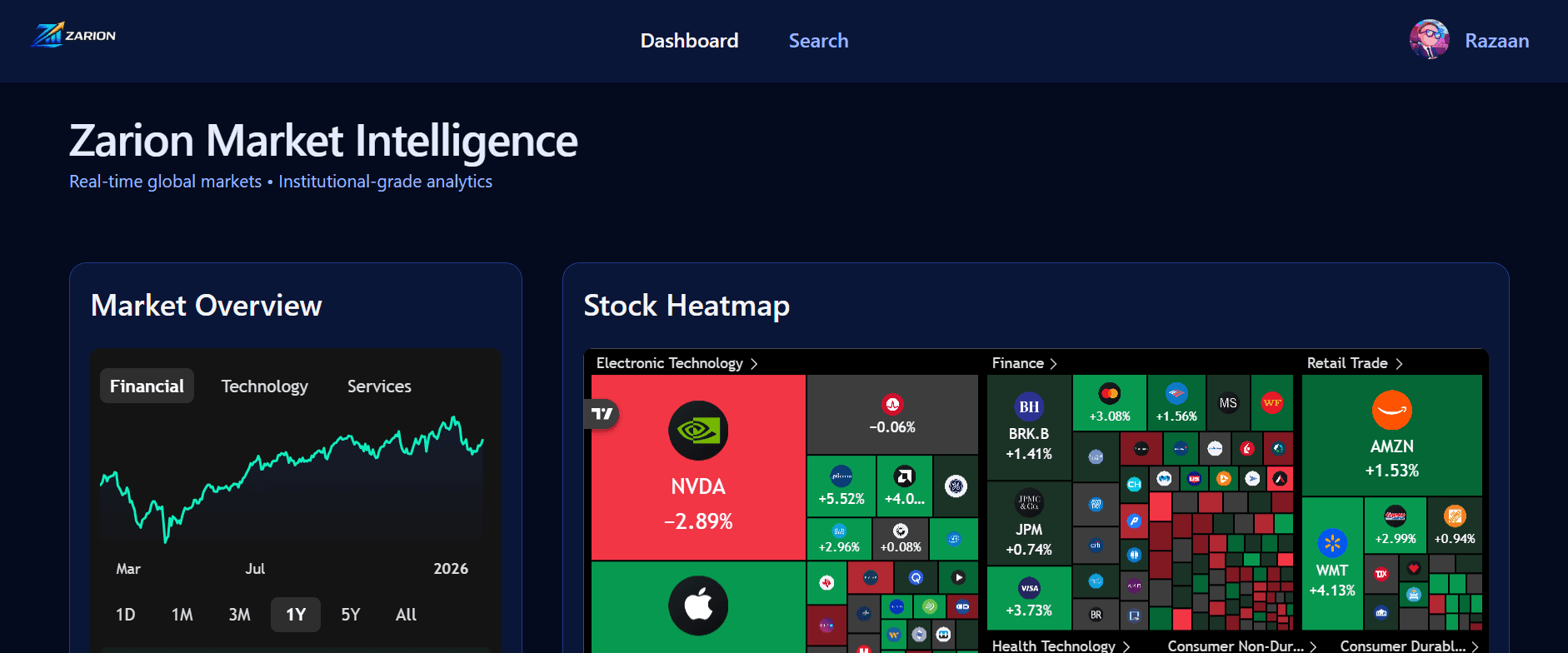This screenshot has width=1568, height=653.
Task: Select the AMZN Amazon tile
Action: click(x=1392, y=435)
